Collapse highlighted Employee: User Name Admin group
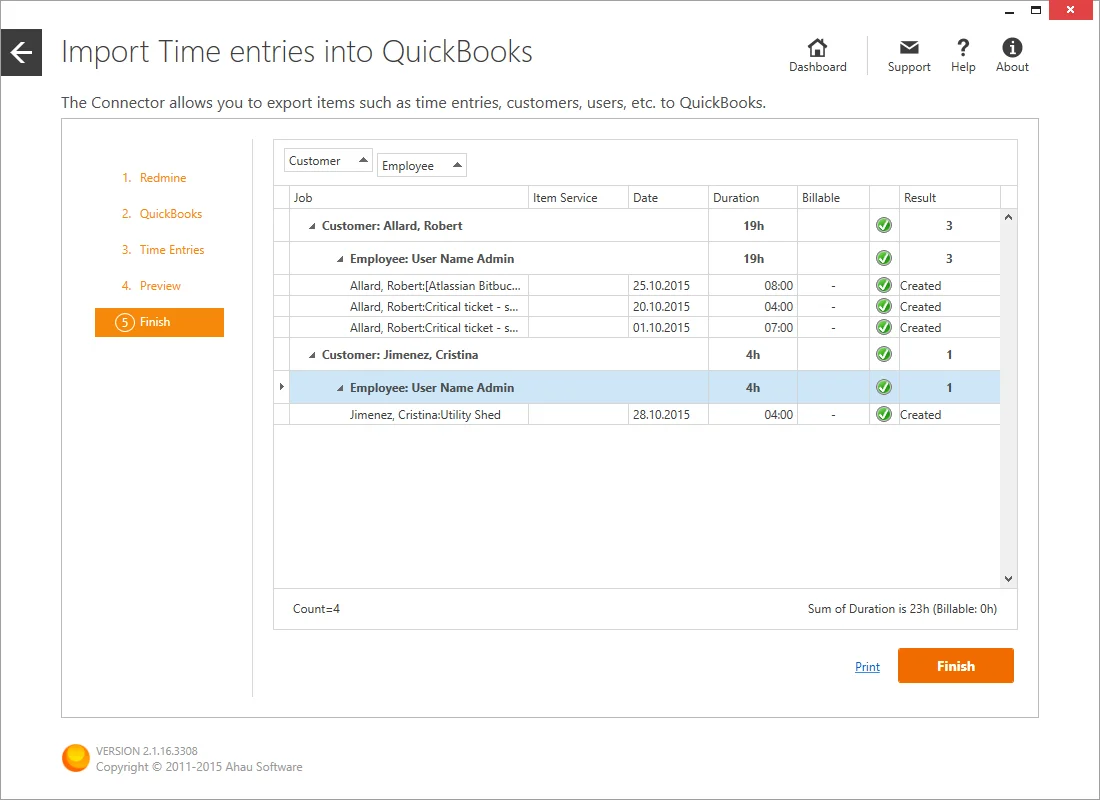Image resolution: width=1100 pixels, height=800 pixels. click(x=340, y=388)
